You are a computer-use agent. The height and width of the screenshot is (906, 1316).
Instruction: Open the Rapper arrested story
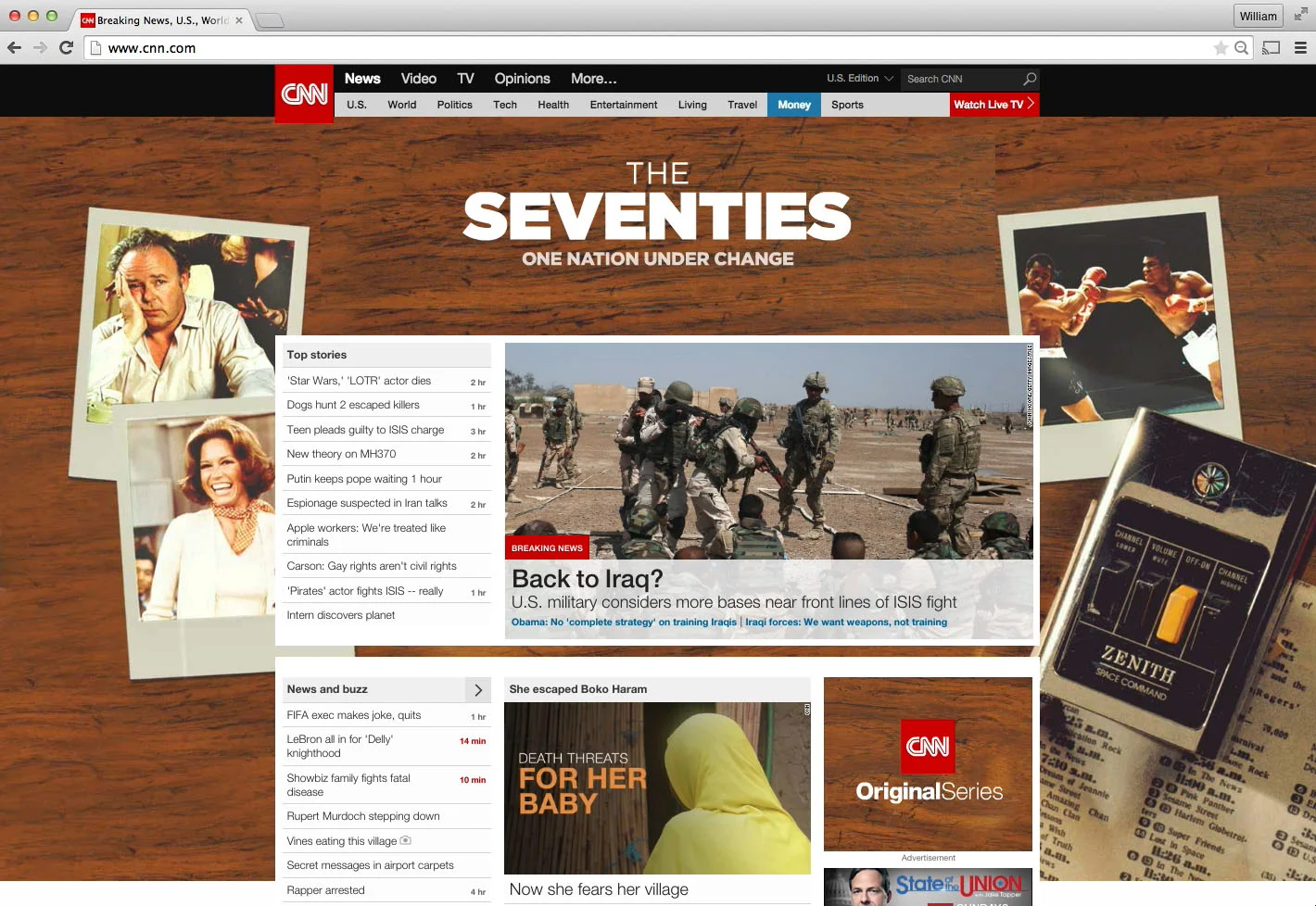pos(325,890)
